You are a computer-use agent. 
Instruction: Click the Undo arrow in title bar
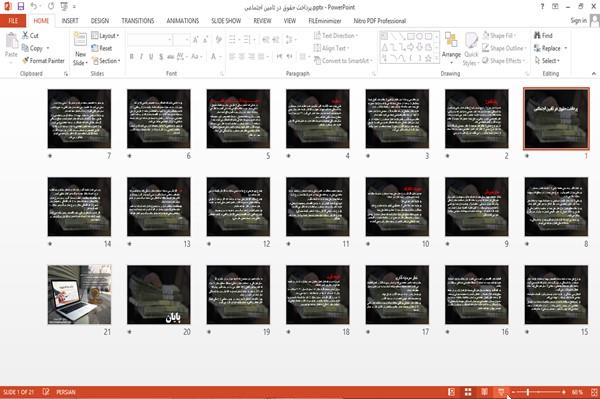click(34, 6)
